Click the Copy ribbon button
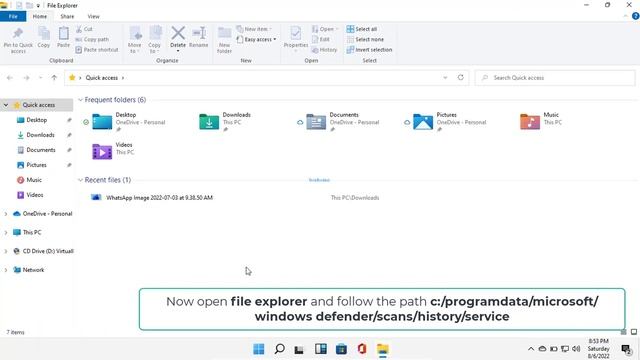 (44, 37)
